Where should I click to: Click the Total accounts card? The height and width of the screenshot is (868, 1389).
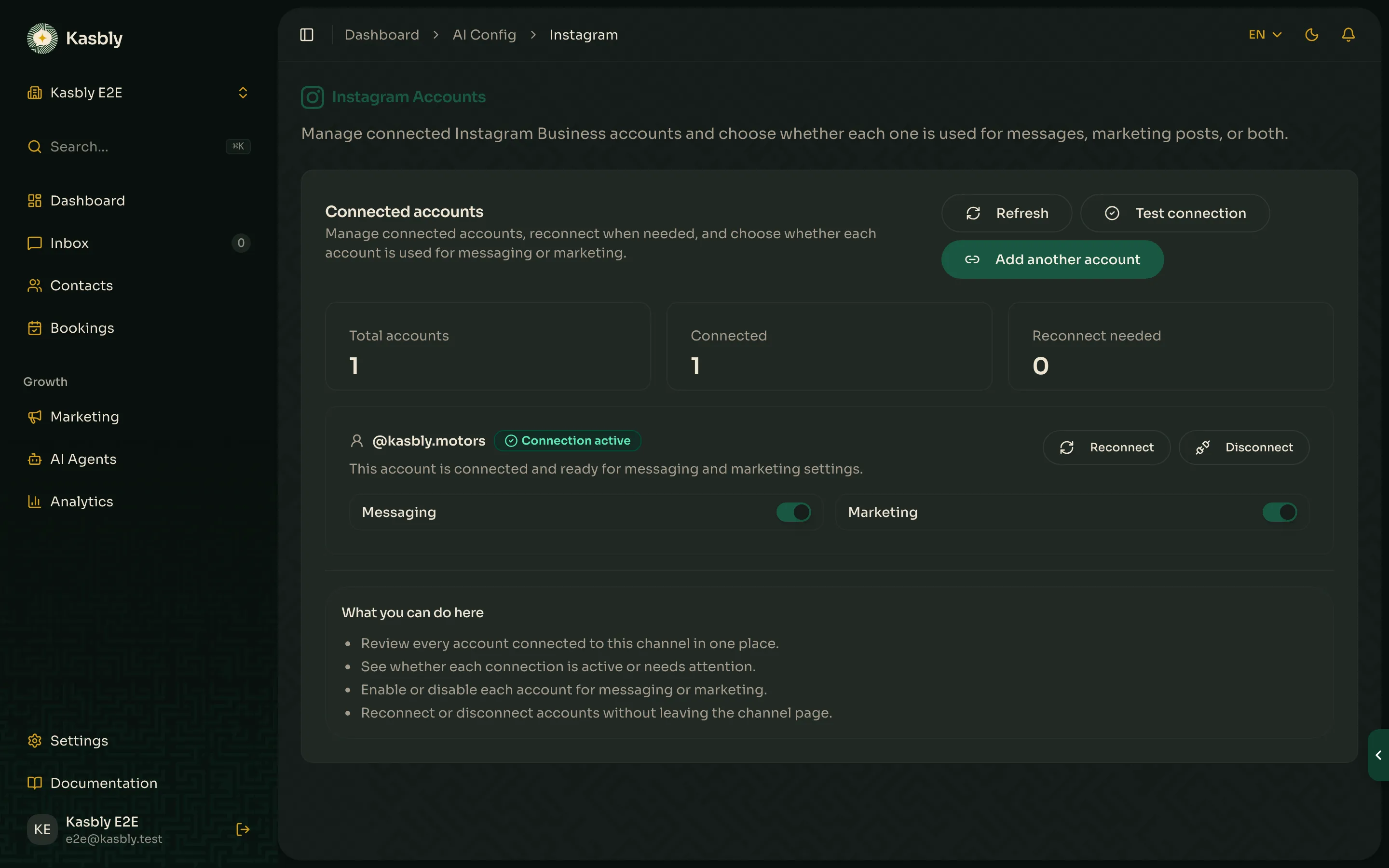pyautogui.click(x=488, y=346)
